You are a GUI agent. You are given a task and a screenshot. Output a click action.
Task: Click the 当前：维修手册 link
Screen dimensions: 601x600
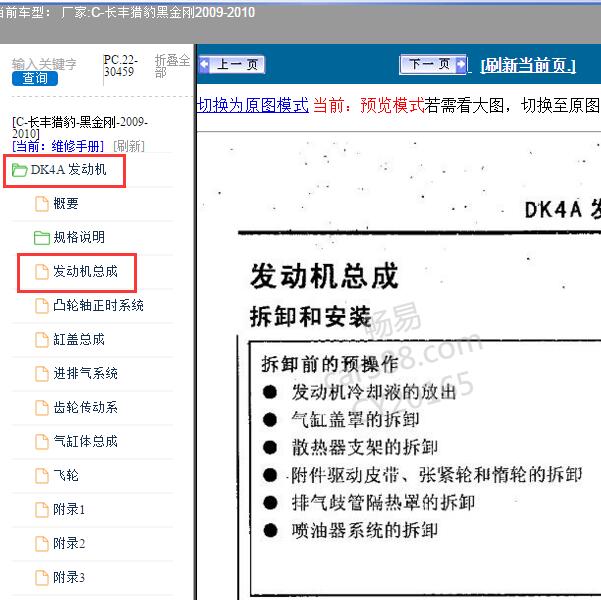(x=58, y=146)
